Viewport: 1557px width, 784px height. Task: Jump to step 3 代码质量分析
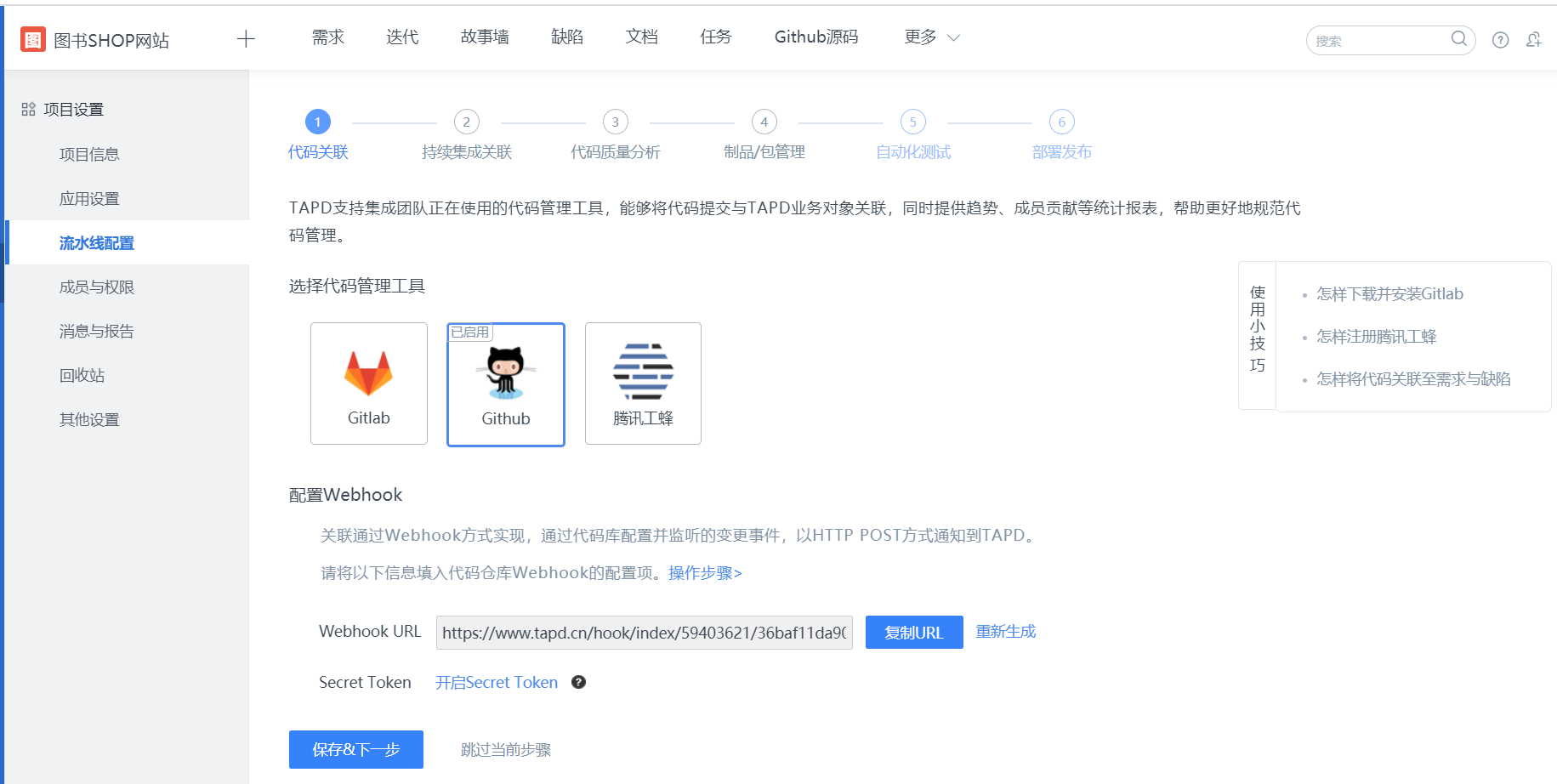(x=615, y=122)
